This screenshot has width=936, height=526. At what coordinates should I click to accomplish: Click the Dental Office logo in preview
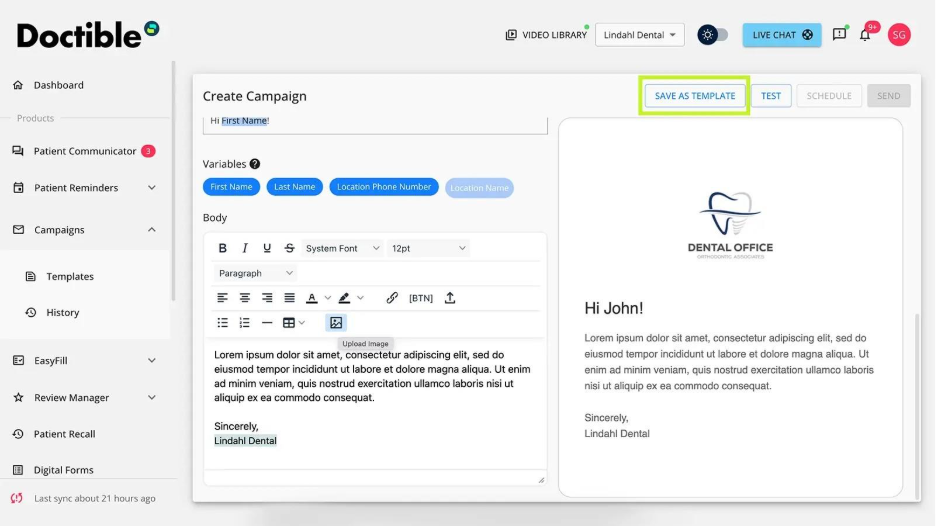[x=730, y=225]
